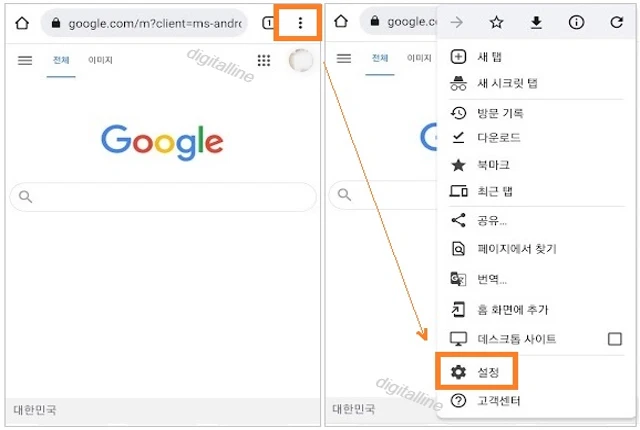Tap the home icon in right screen

[341, 21]
